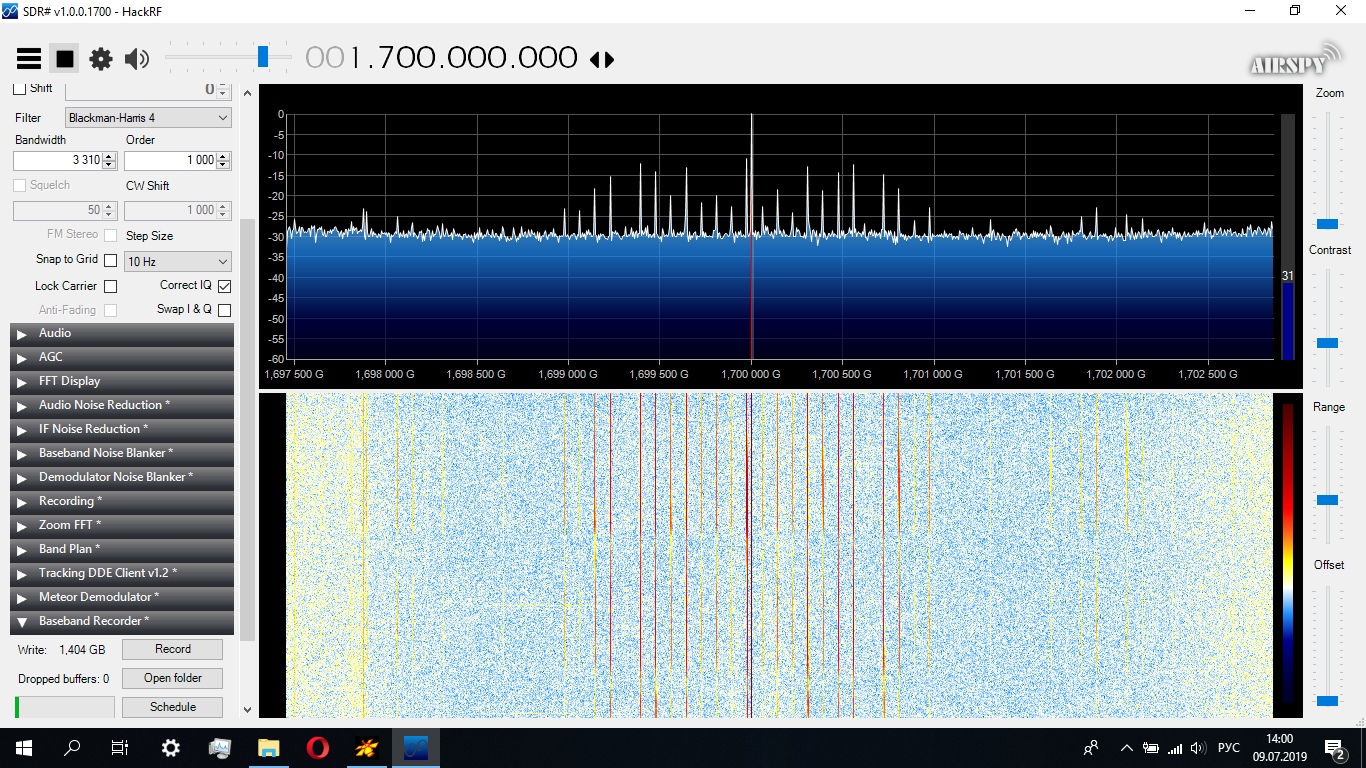
Task: Stop the radio with the stop button
Action: [65, 59]
